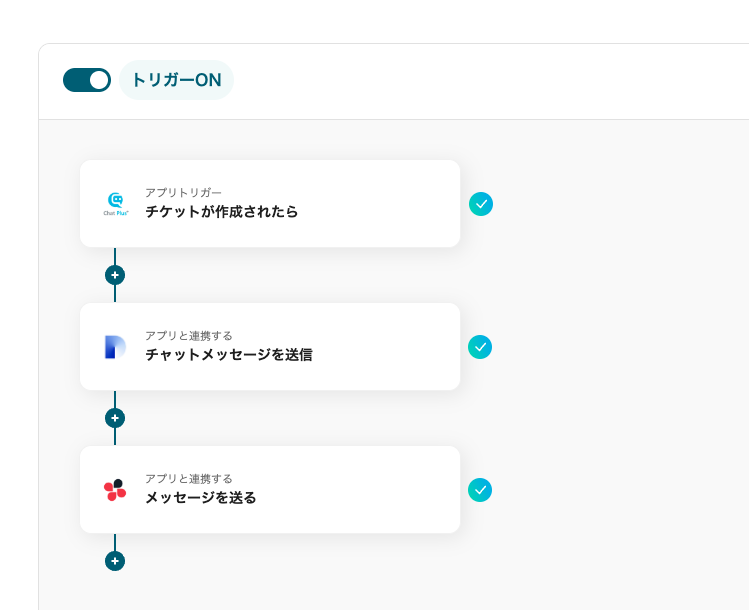Add a new step at the flow's end
This screenshot has height=610, width=749.
(115, 561)
